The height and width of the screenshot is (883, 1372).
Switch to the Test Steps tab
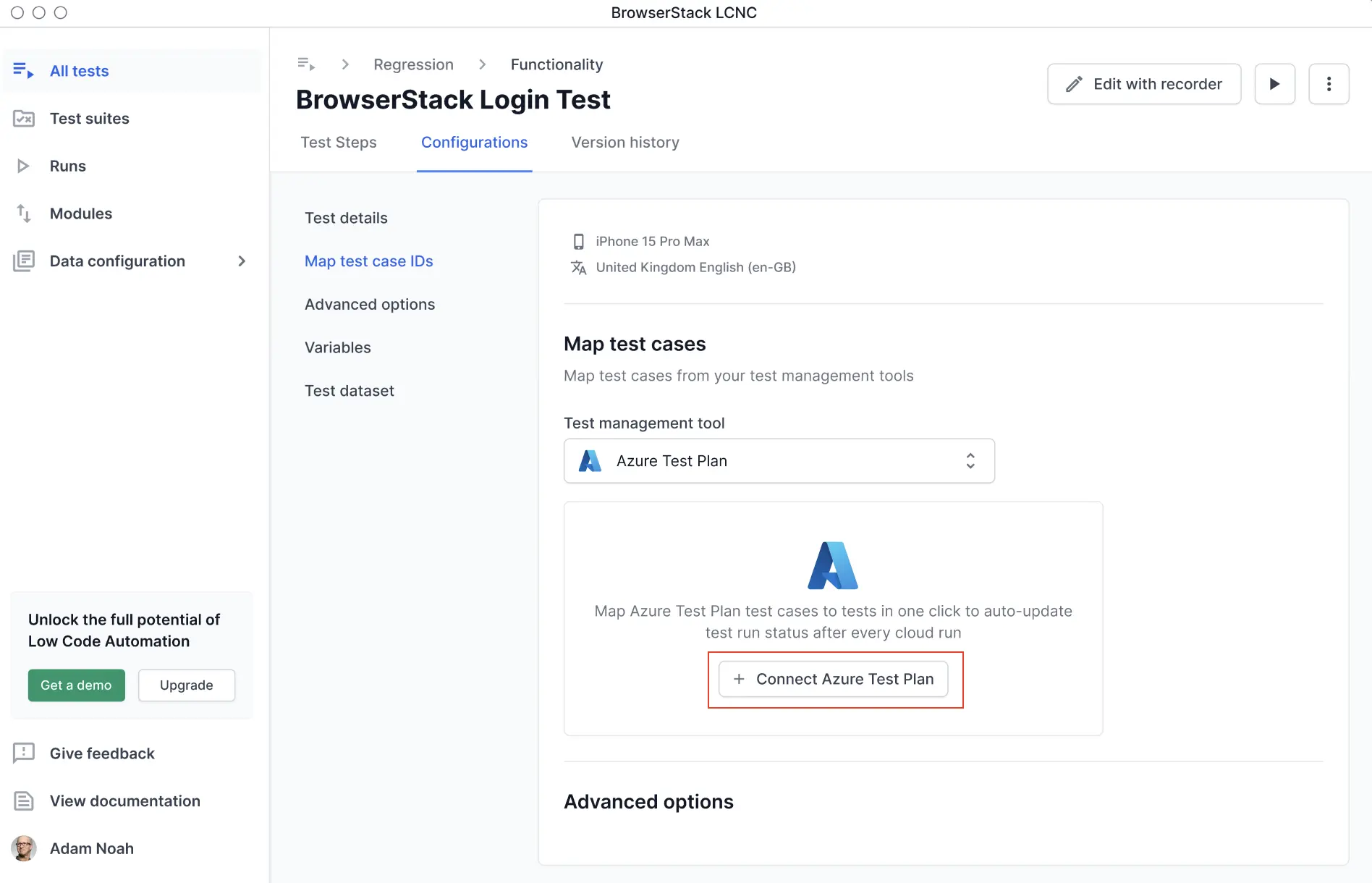(339, 143)
